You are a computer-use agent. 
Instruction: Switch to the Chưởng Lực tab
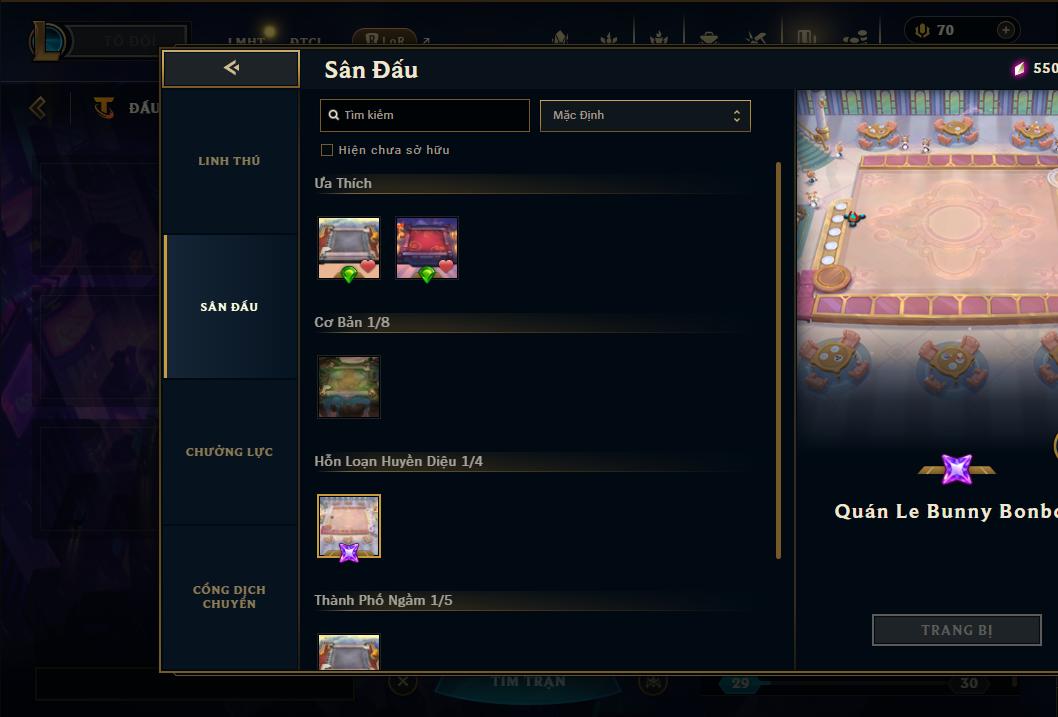229,452
